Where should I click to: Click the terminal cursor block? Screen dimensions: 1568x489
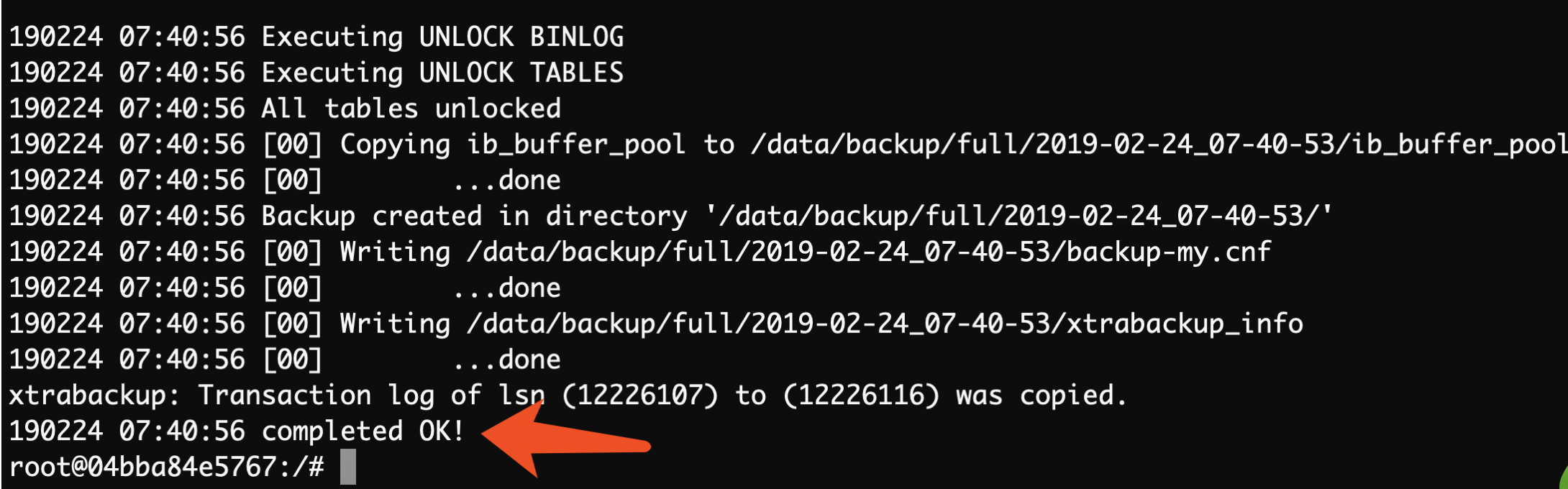(x=348, y=467)
